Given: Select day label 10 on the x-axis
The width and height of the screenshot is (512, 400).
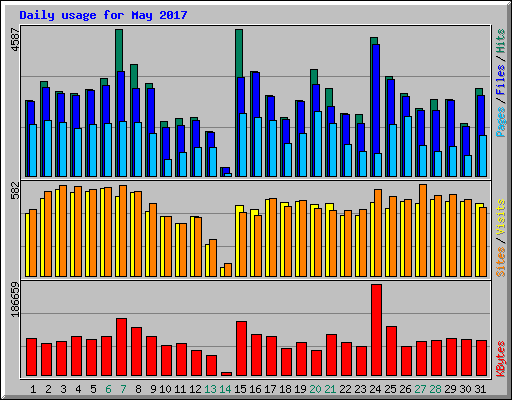Looking at the screenshot, I should tap(165, 389).
